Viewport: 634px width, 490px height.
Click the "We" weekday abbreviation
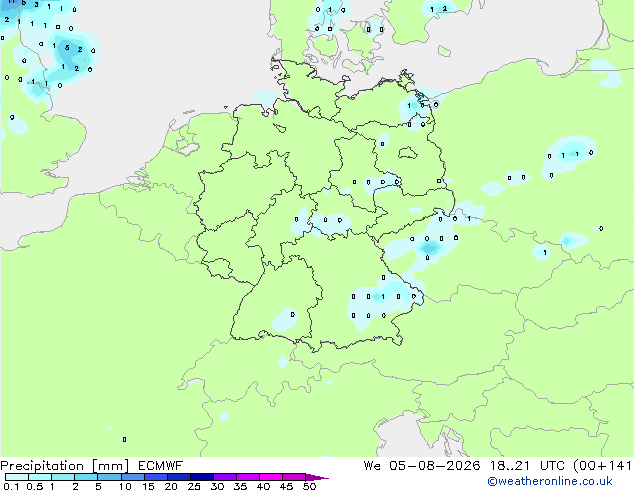pos(372,466)
